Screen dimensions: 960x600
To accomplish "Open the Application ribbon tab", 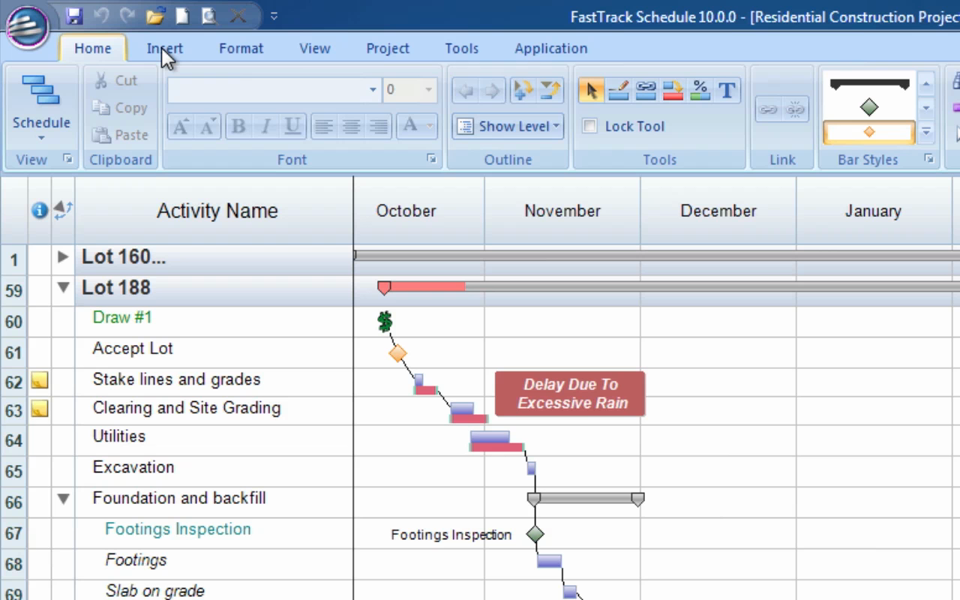I will [551, 48].
